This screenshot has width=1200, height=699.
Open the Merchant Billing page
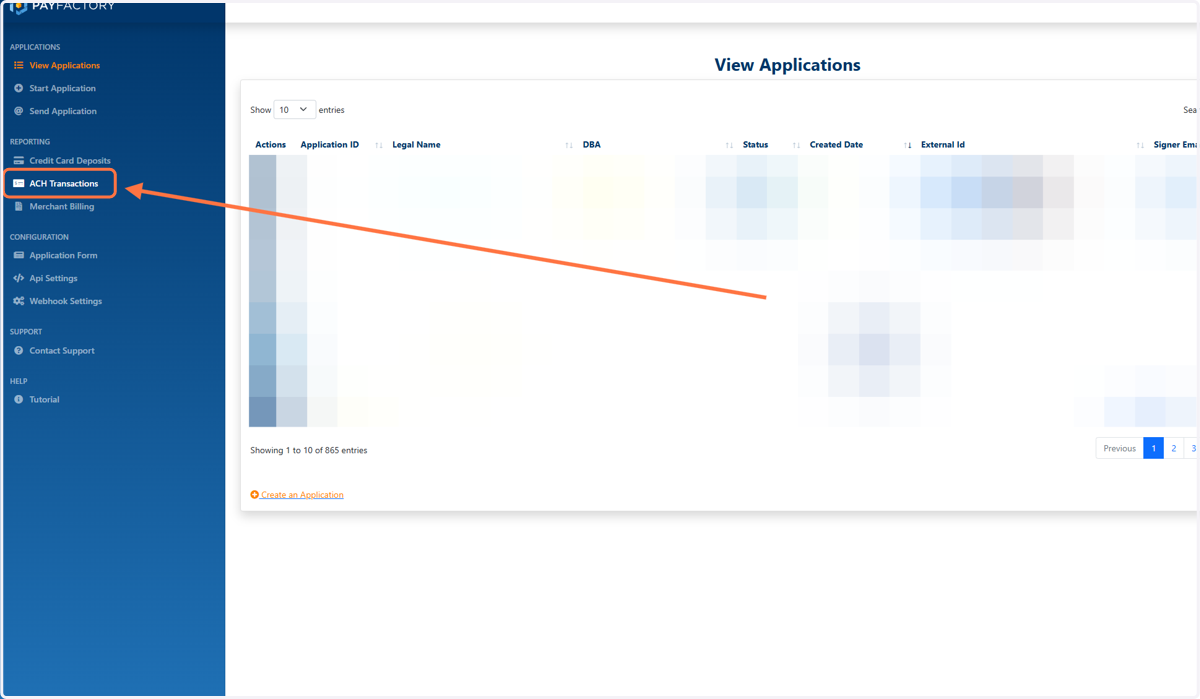pyautogui.click(x=62, y=206)
